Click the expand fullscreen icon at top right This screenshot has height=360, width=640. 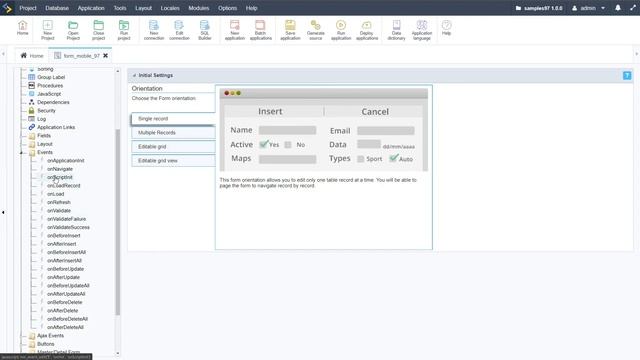(633, 8)
